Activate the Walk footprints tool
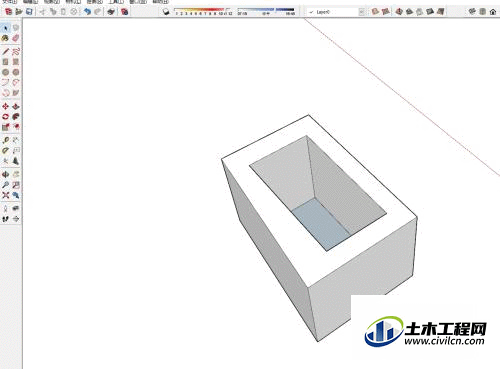The height and width of the screenshot is (369, 500). coord(5,219)
